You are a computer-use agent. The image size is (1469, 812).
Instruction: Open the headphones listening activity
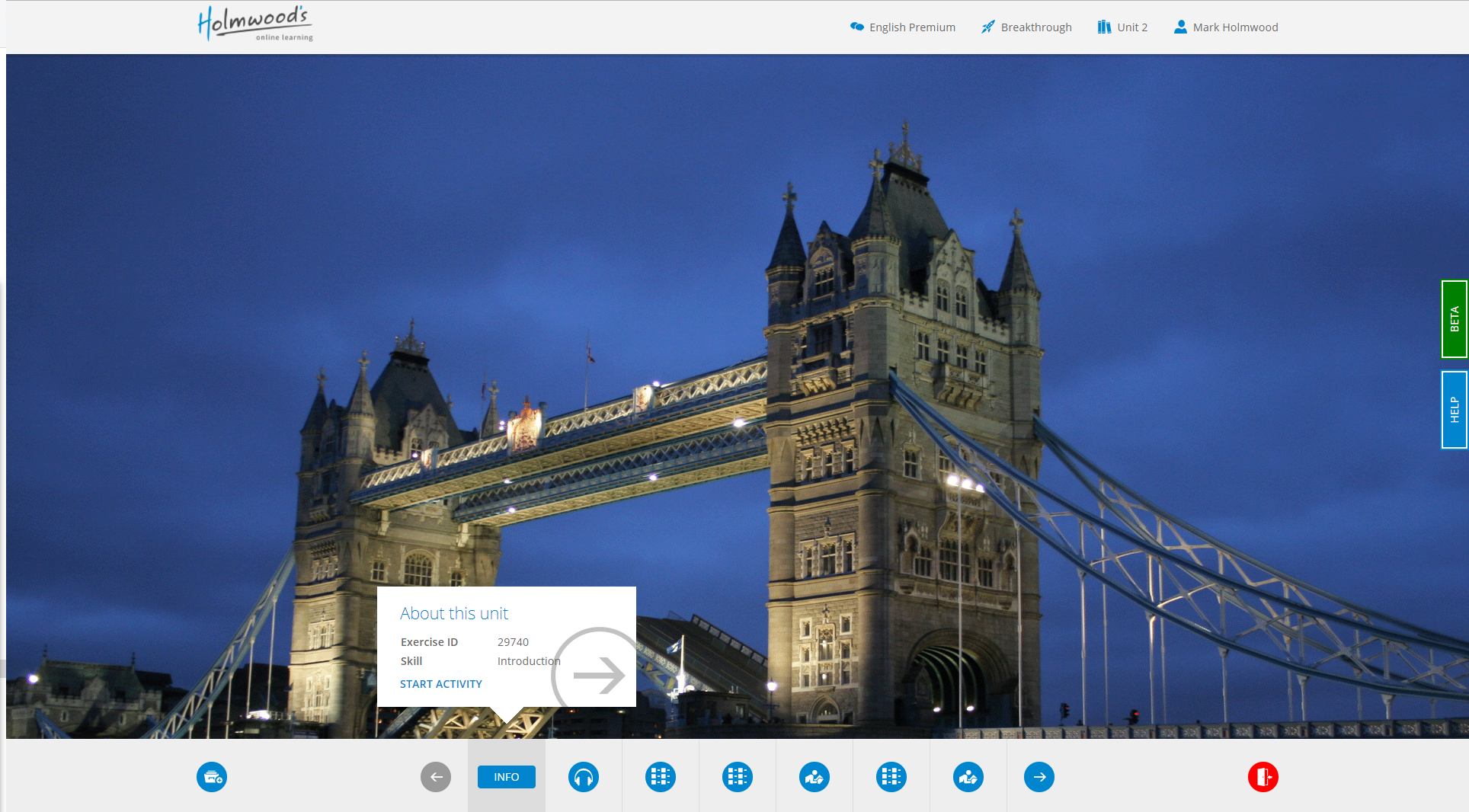pos(584,777)
